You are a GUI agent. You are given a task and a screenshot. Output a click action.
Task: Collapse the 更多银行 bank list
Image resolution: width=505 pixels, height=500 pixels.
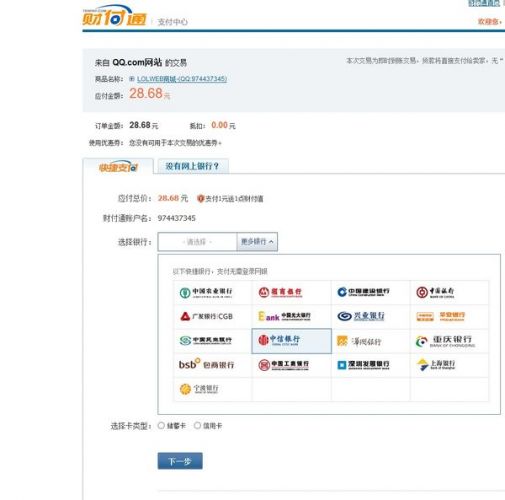257,242
